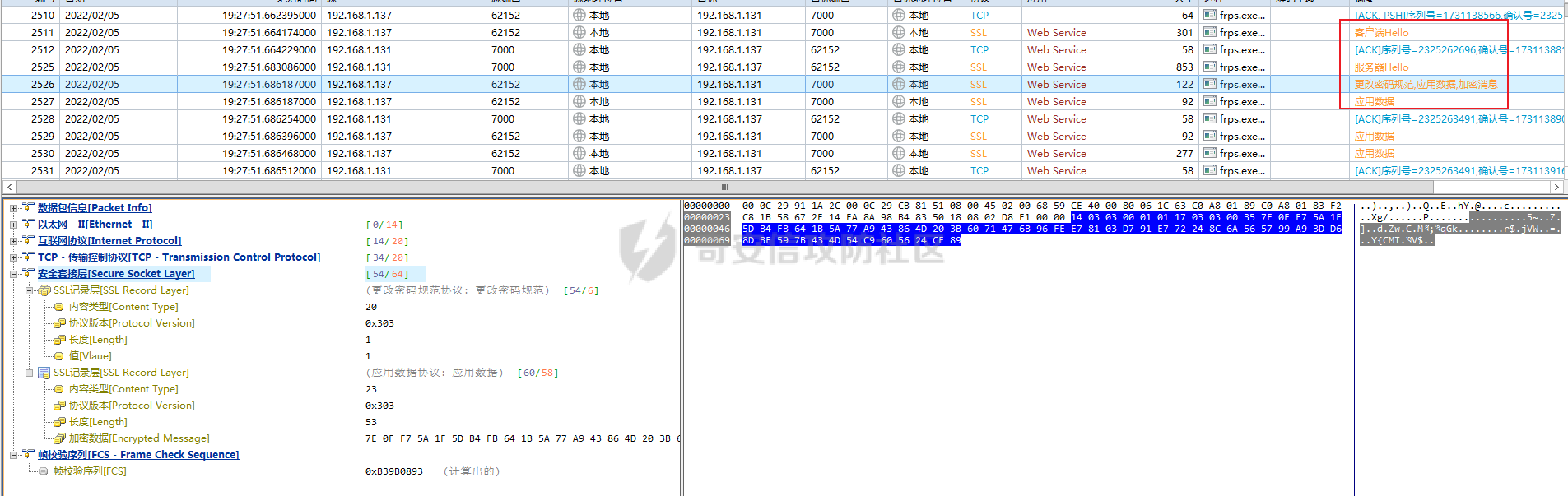Screen dimensions: 1568x496
Task: Collapse the Secure Socket Layer node
Action: (13, 274)
